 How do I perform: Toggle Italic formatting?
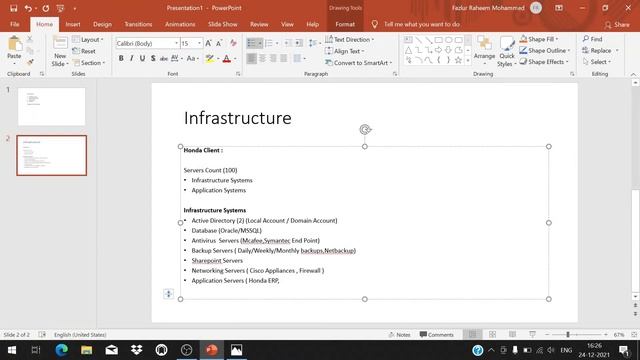131,58
